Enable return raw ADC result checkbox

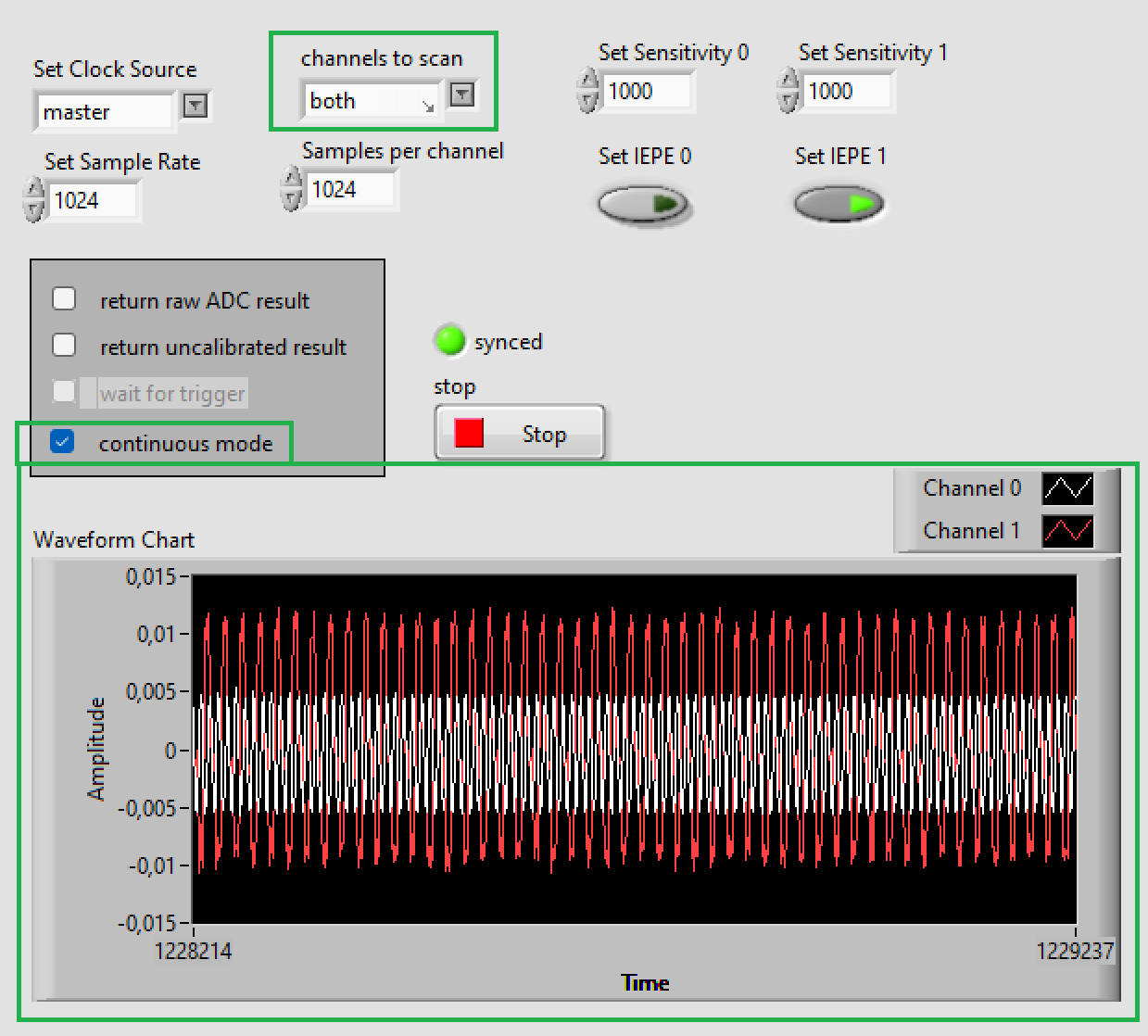(x=64, y=298)
